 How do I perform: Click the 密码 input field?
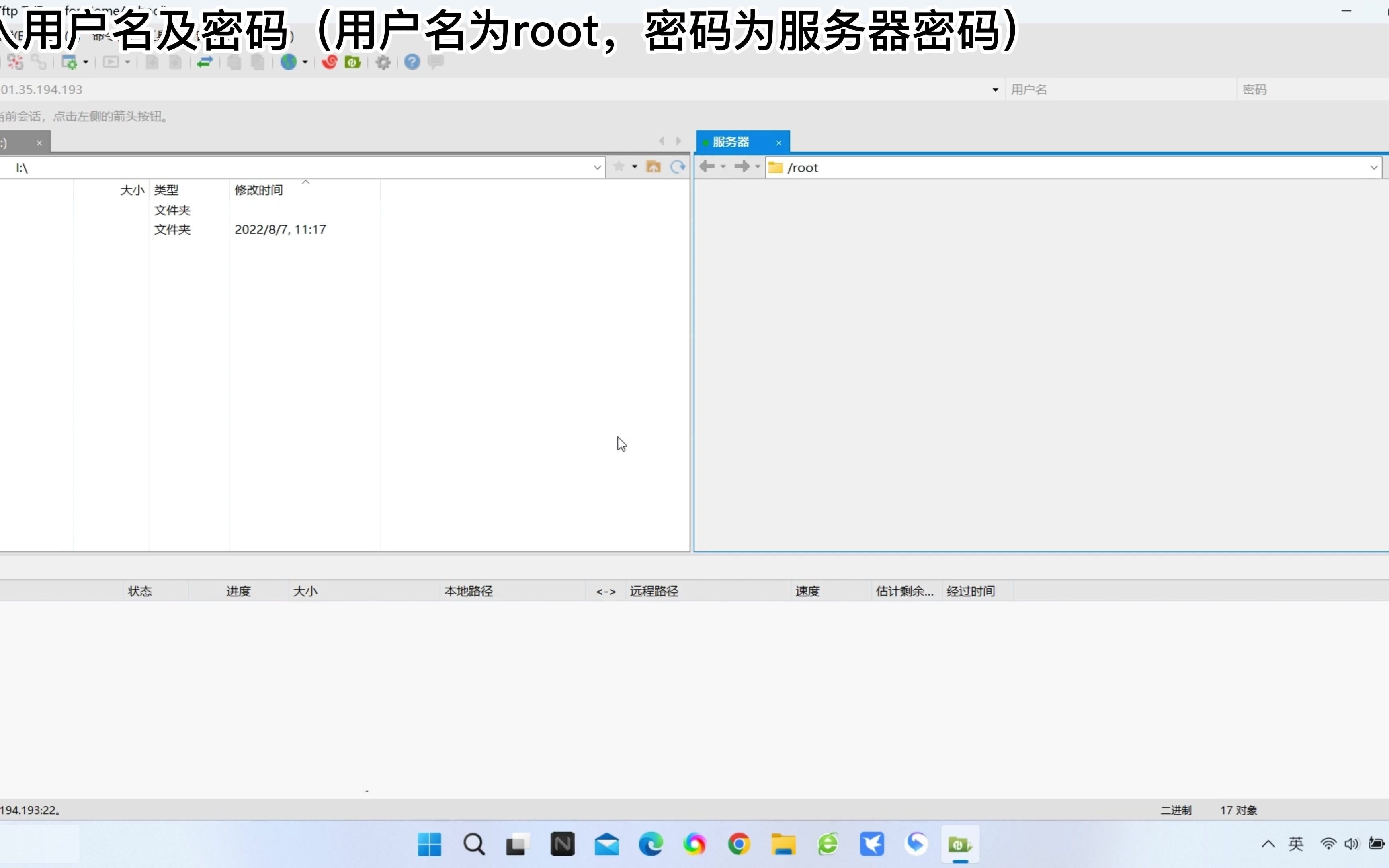(1314, 90)
